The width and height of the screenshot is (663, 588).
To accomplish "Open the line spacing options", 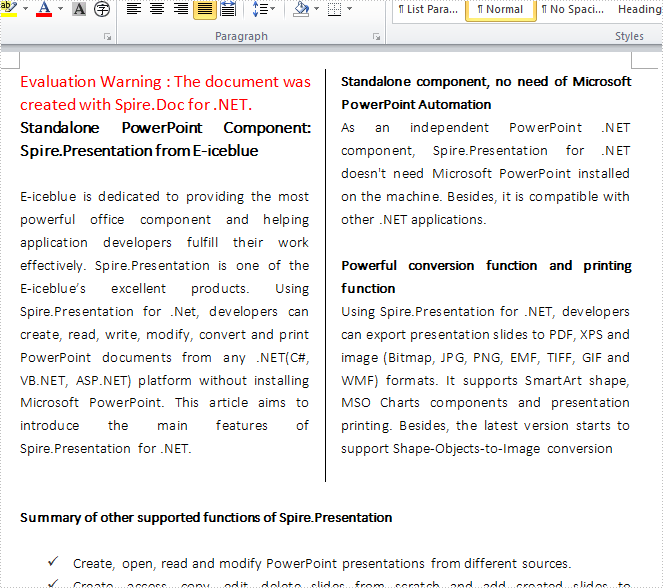I will [263, 9].
